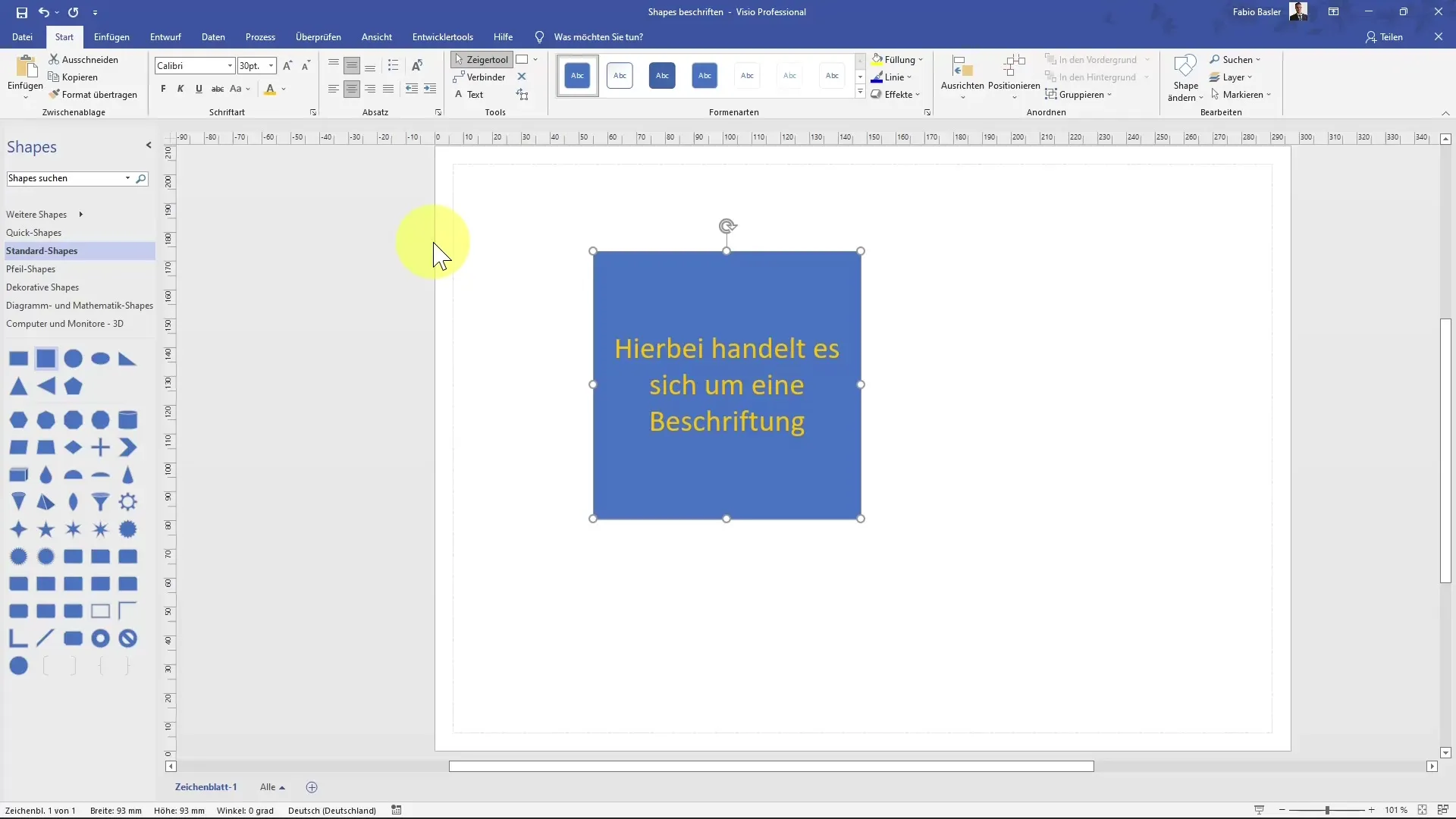This screenshot has width=1456, height=819.
Task: Insert bullet list in text
Action: 393,65
